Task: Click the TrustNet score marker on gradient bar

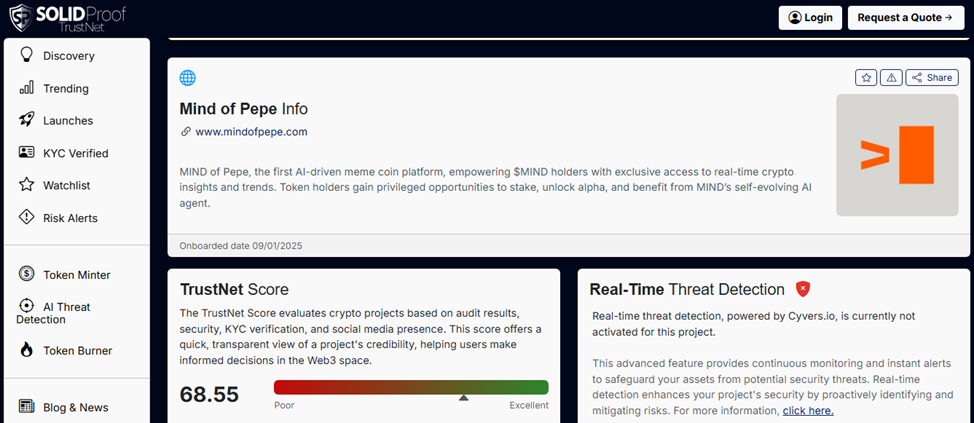Action: [463, 398]
